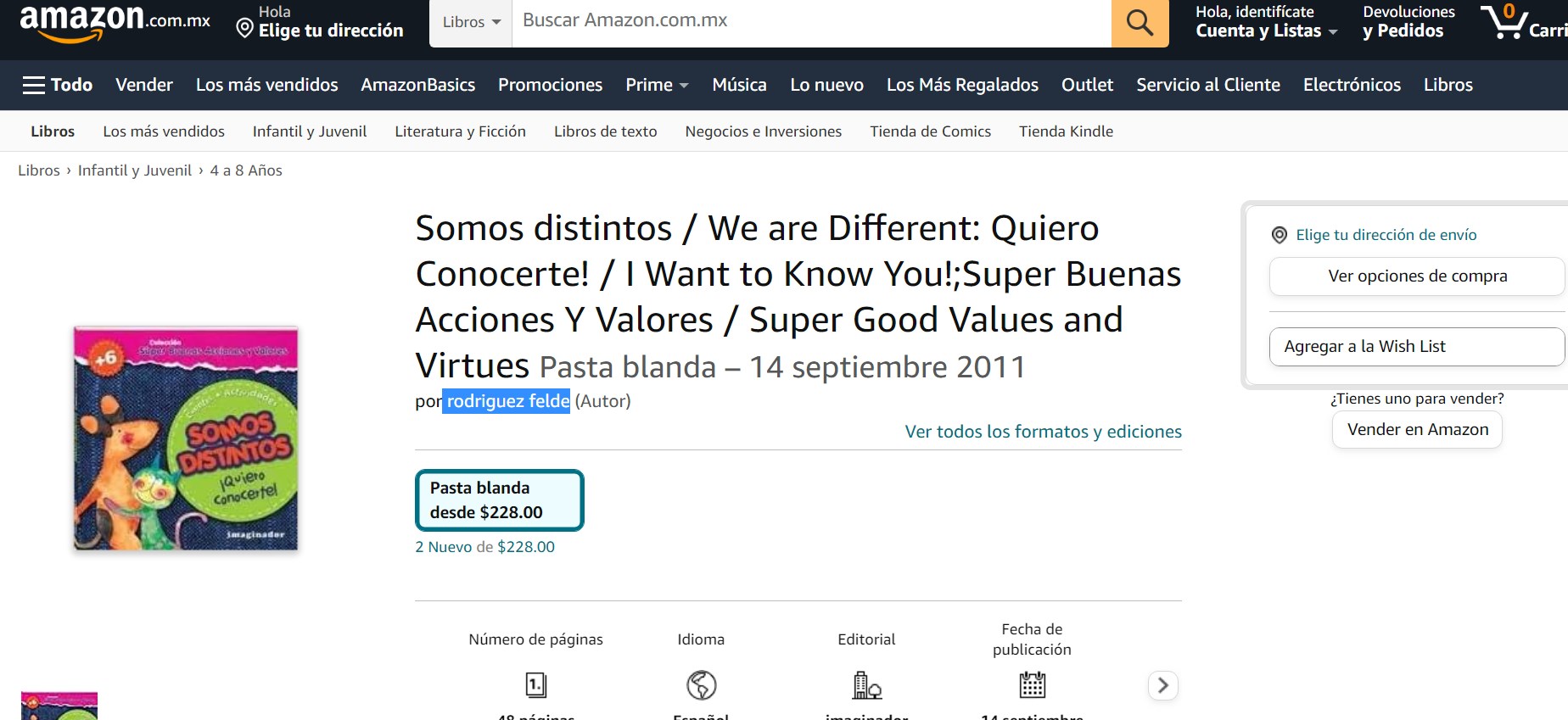
Task: Click the orange search magnifier button
Action: 1140,22
